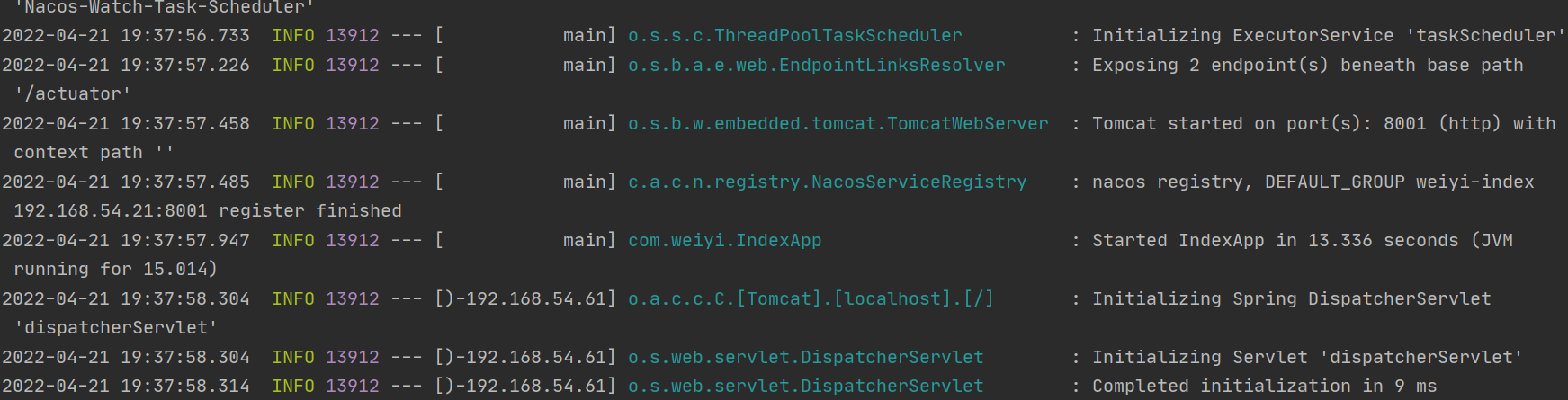Click process ID 13912 on the 19:37:57.226 line
1568x400 pixels.
[353, 66]
